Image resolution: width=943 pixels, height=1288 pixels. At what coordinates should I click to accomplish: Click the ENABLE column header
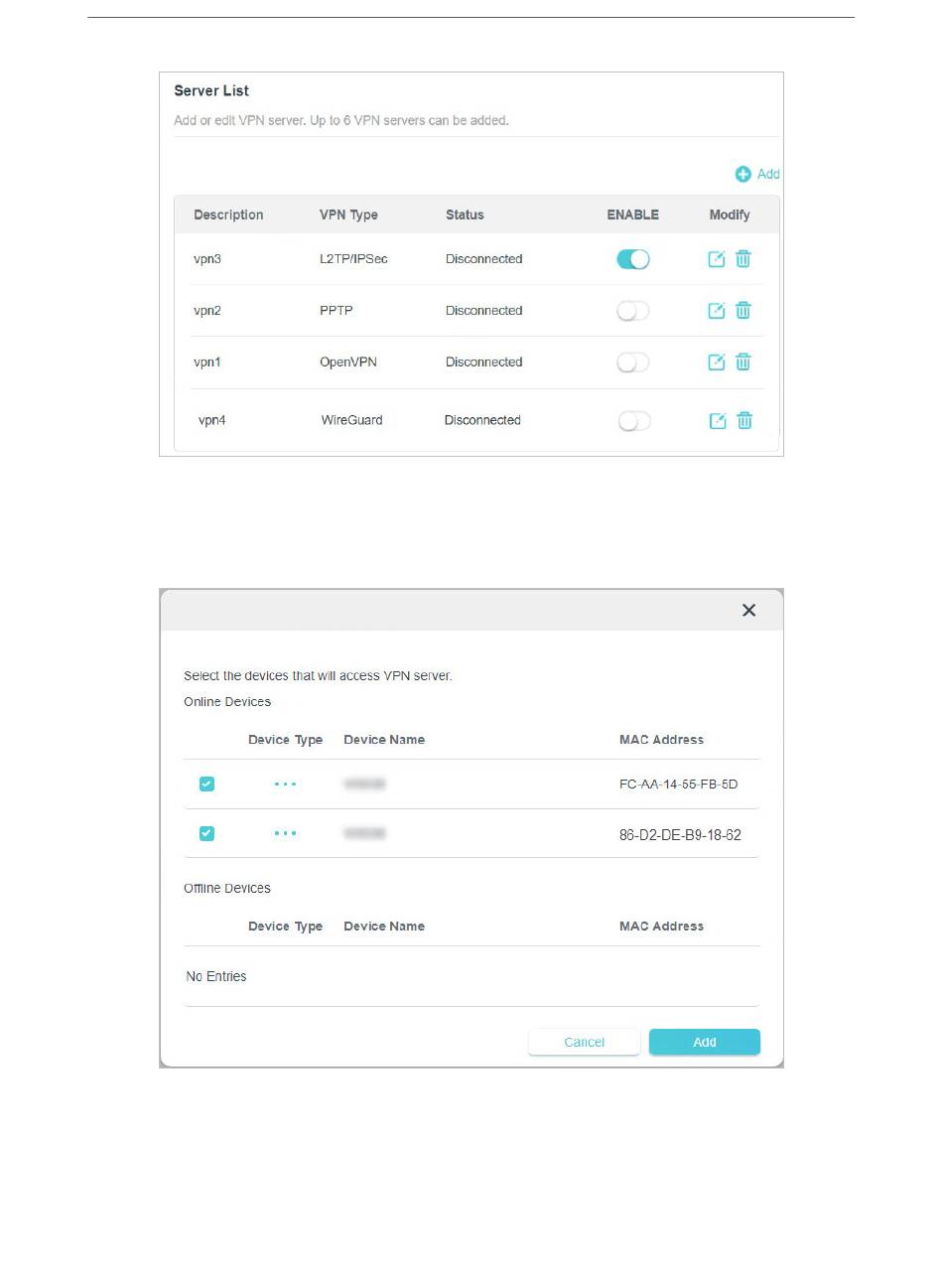632,215
